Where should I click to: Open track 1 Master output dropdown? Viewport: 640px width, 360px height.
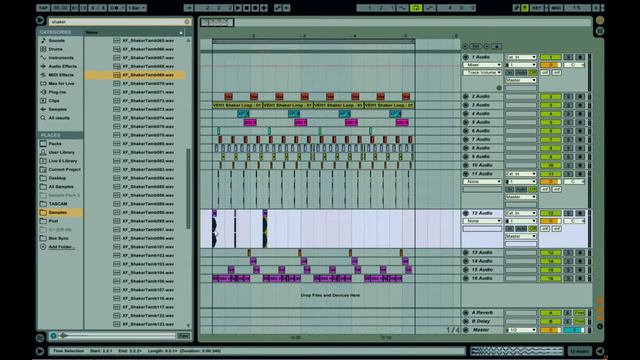click(521, 80)
